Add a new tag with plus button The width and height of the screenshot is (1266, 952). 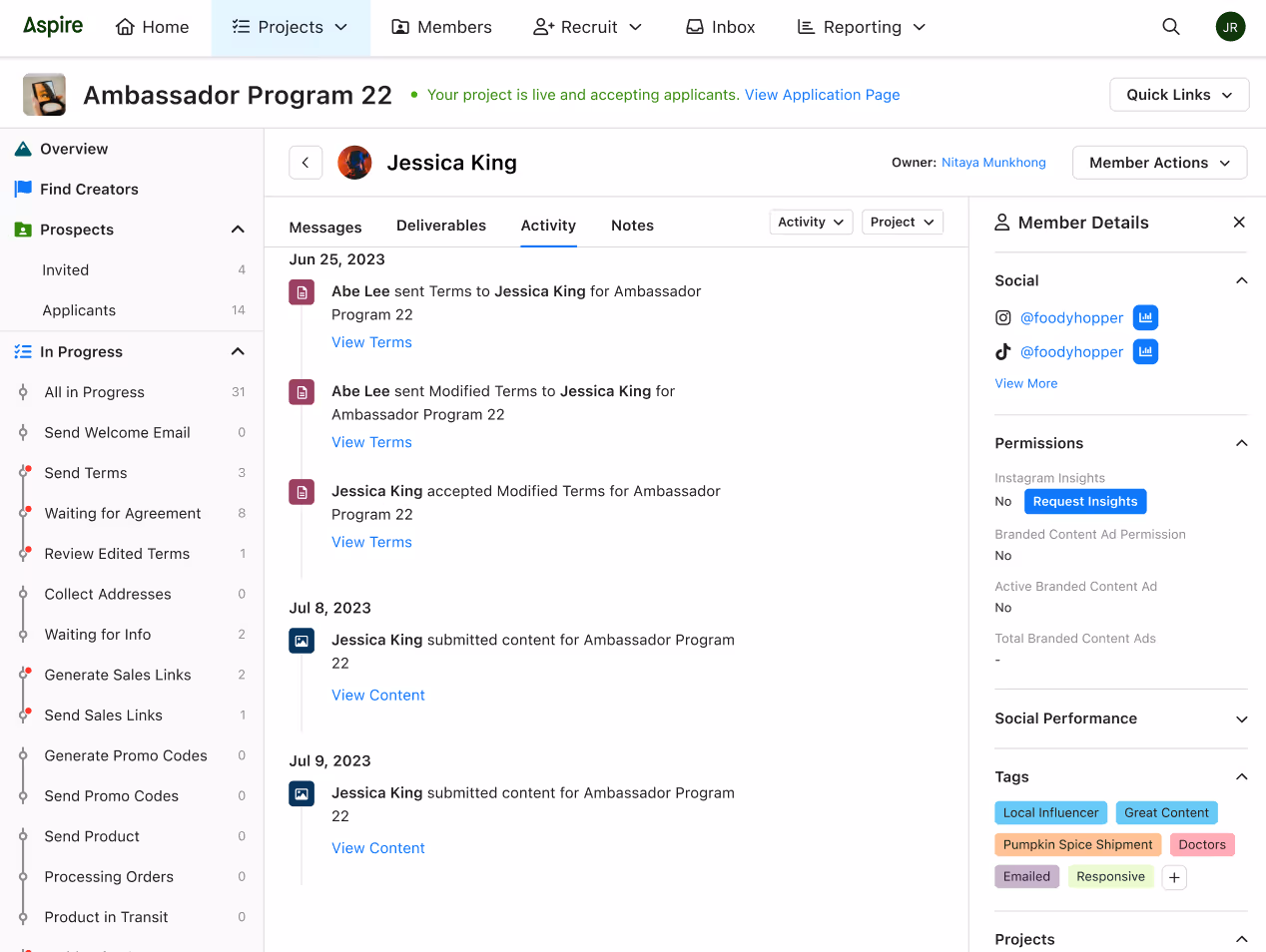point(1174,878)
